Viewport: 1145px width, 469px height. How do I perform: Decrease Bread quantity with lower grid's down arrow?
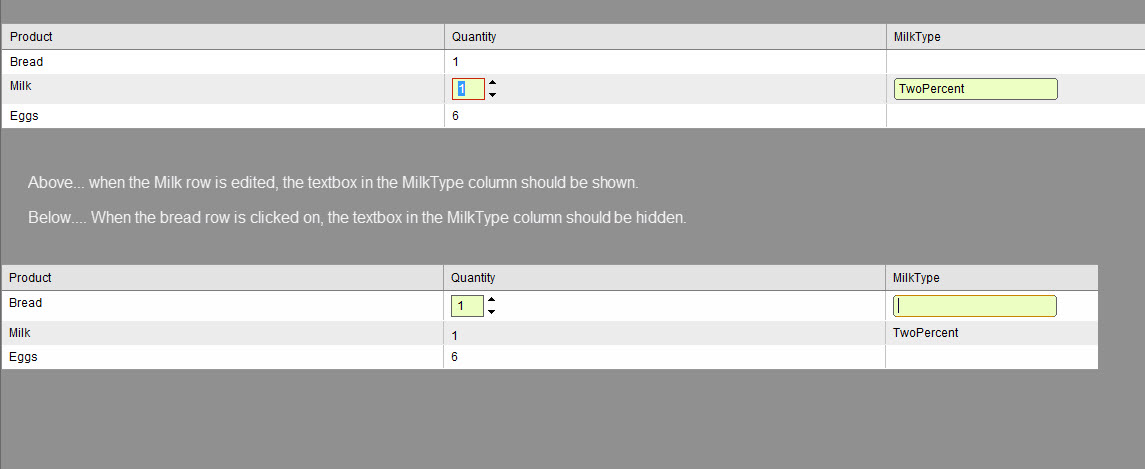(x=492, y=312)
